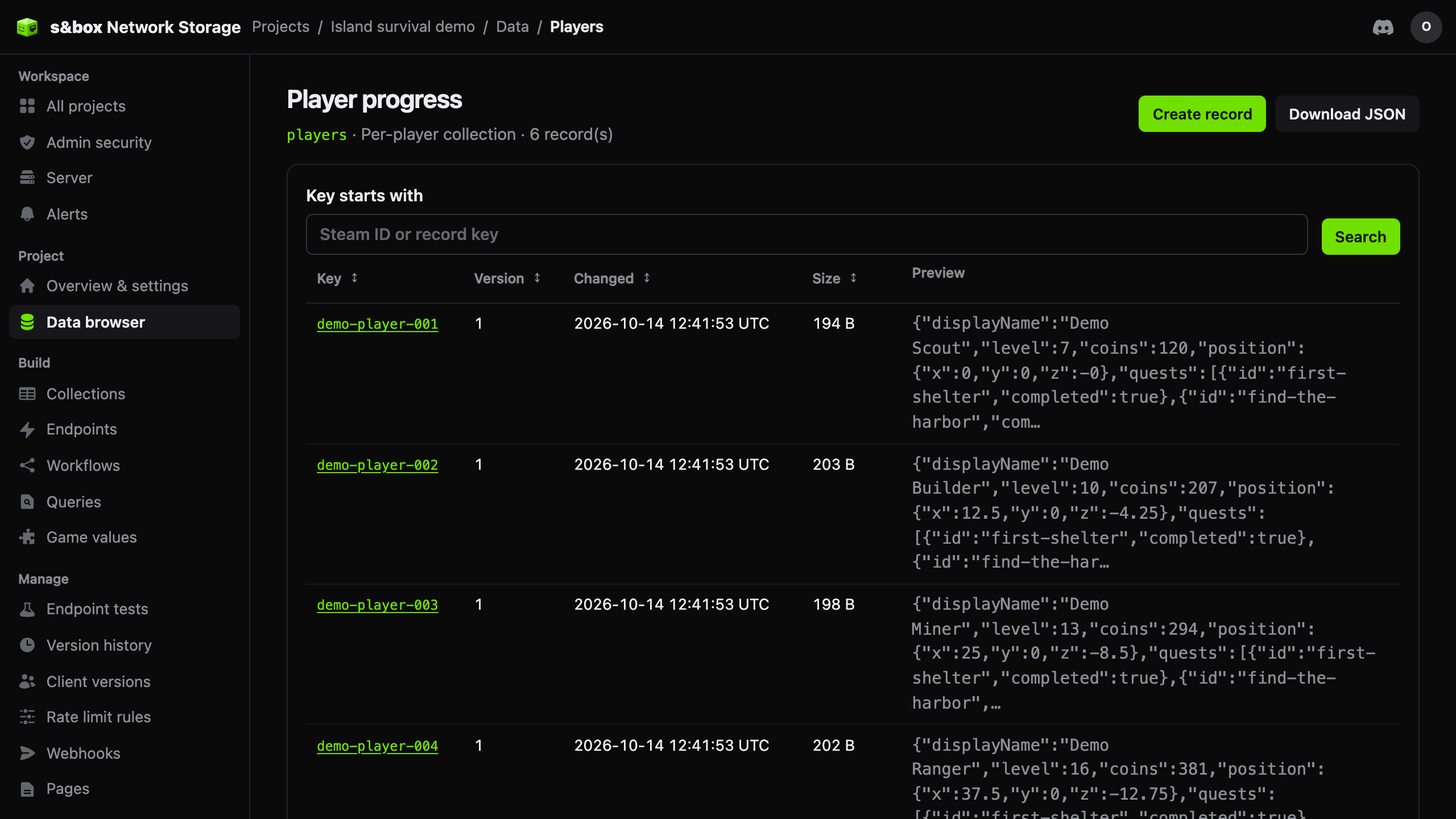Click the Download JSON button
This screenshot has height=819, width=1456.
click(1347, 114)
